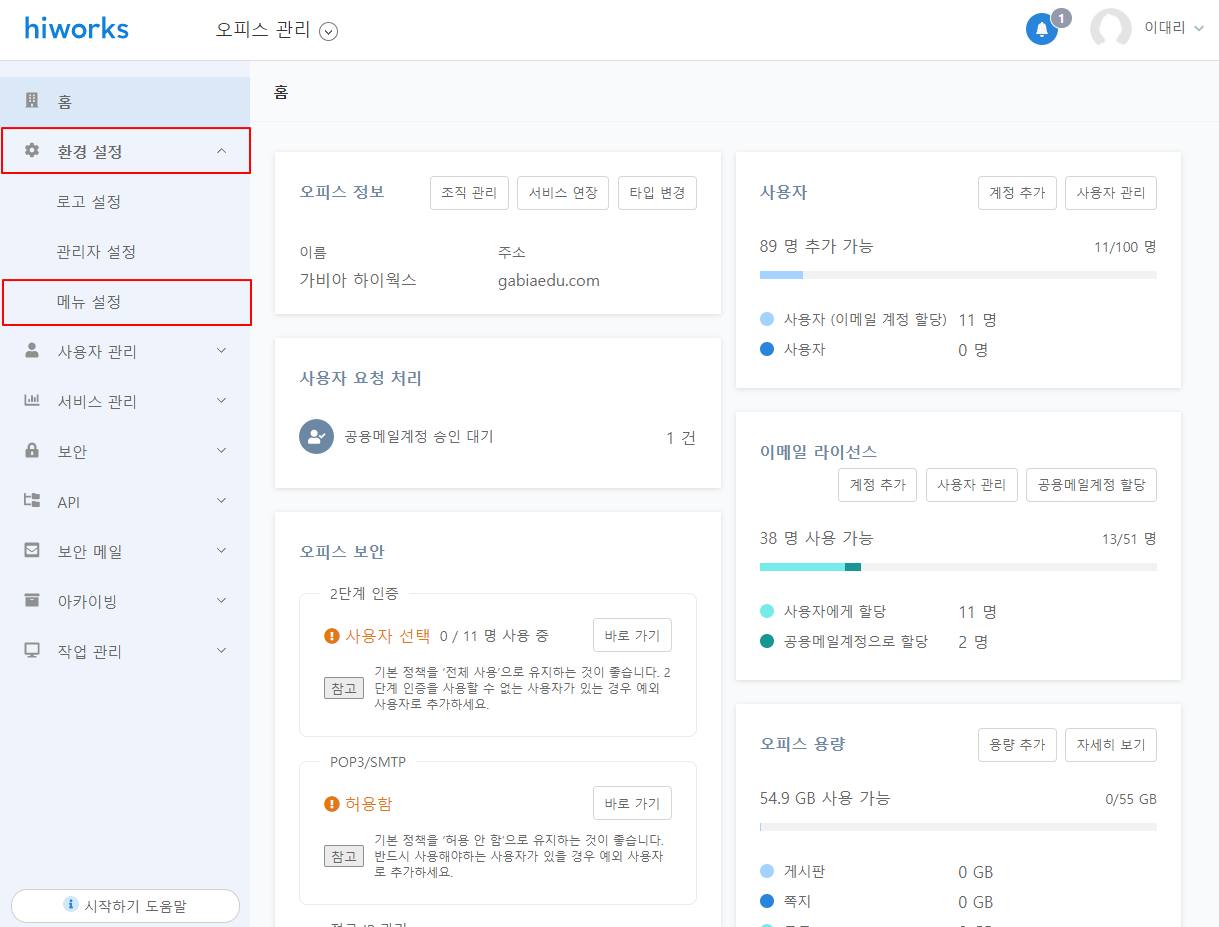Click the gear icon beside 환경 설정
Viewport: 1219px width, 927px height.
coord(32,151)
